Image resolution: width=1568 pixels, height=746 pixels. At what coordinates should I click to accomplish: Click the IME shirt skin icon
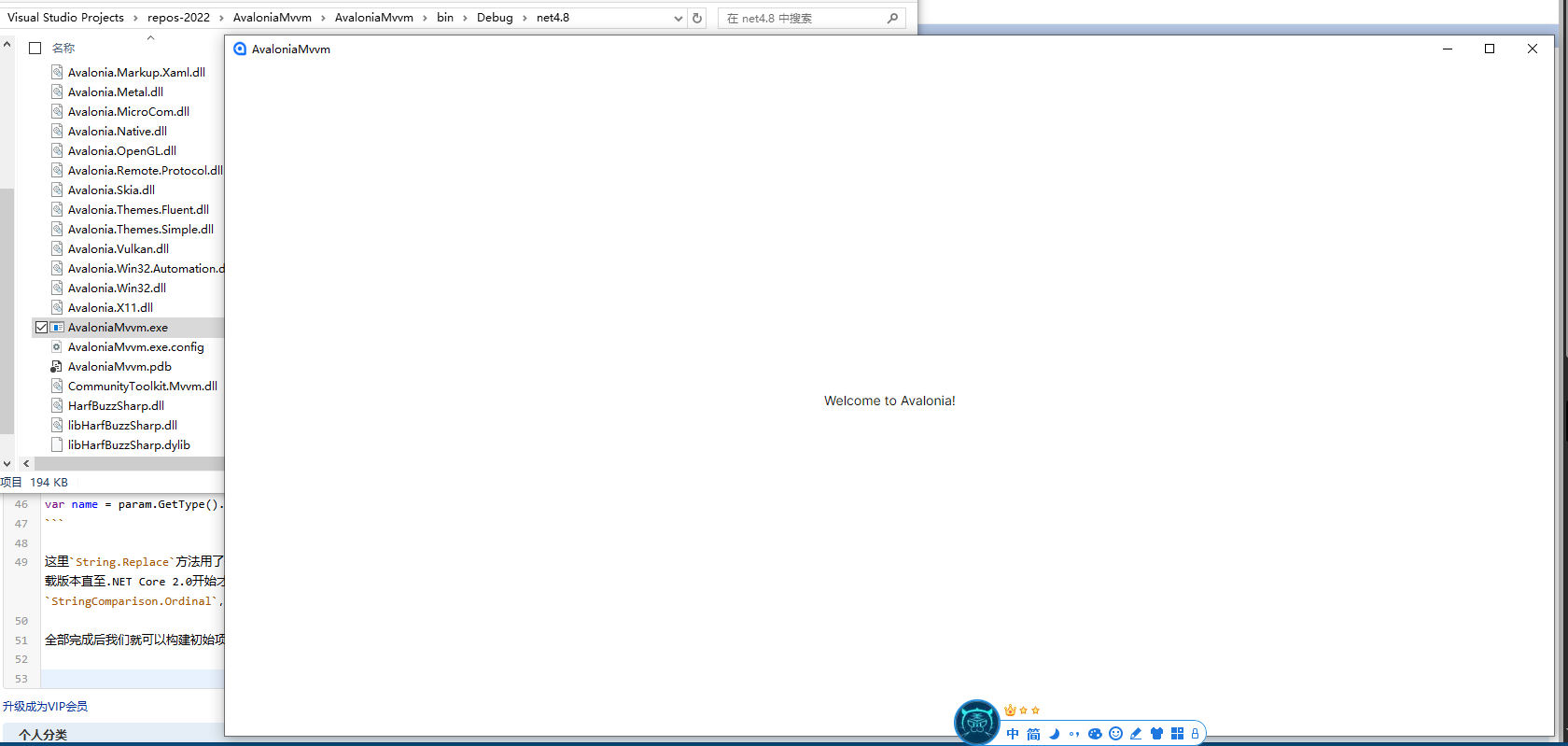tap(1156, 734)
